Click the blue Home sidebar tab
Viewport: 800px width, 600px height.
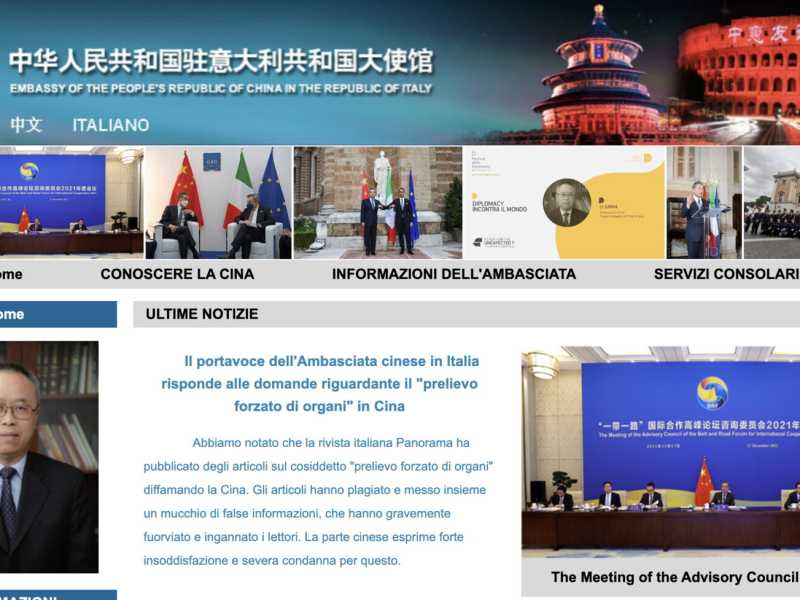58,314
